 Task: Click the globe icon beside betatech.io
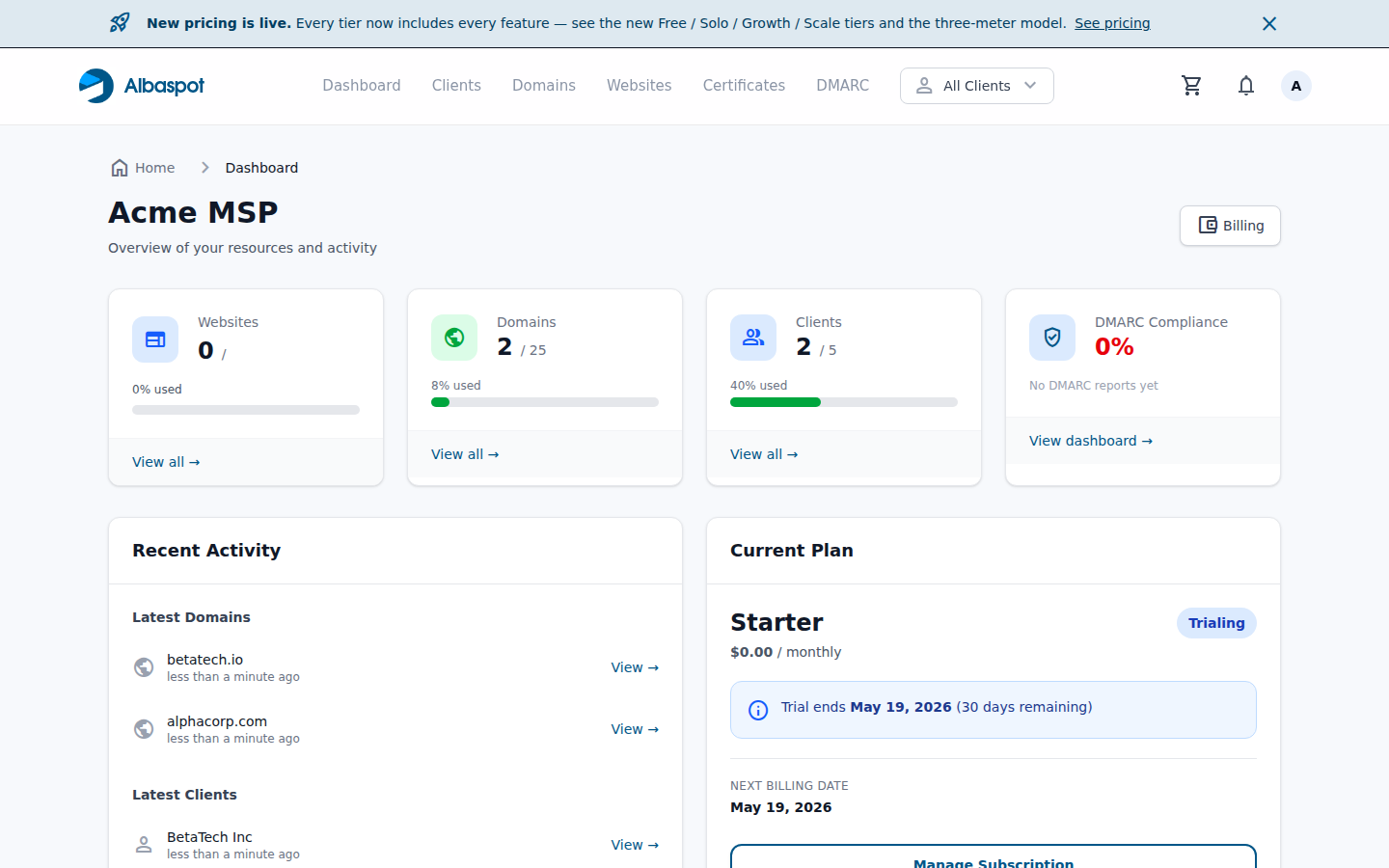click(144, 667)
